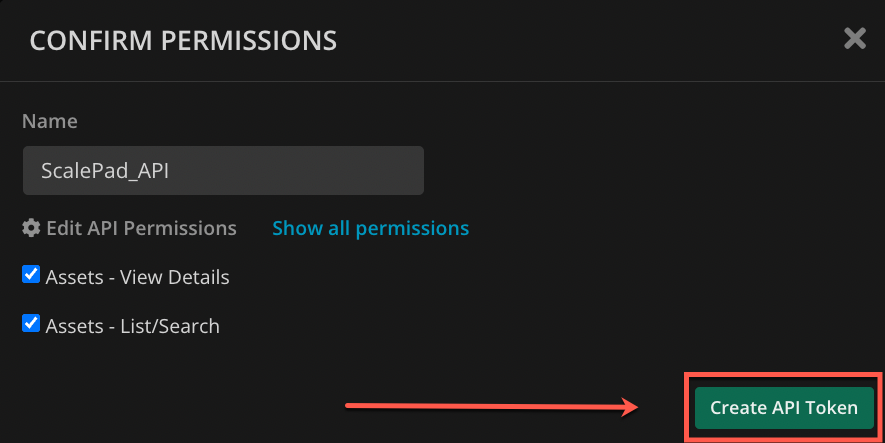Toggle the View Details permission off
Viewport: 885px width, 443px height.
coord(31,275)
